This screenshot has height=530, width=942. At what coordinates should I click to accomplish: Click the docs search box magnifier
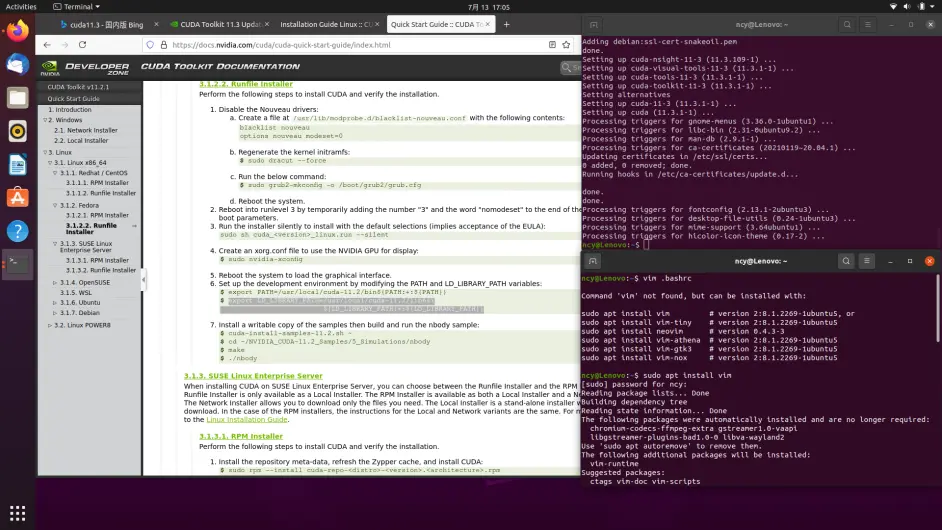pyautogui.click(x=567, y=68)
